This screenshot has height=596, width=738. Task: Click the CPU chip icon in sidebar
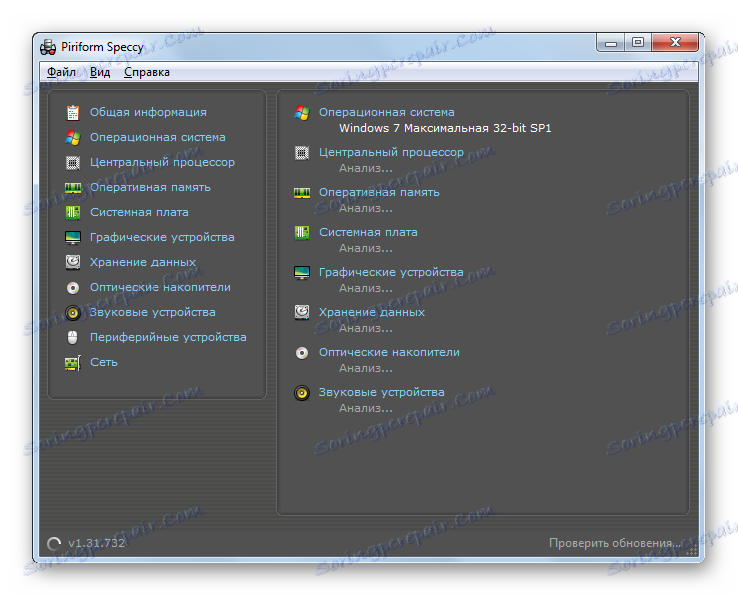(x=73, y=162)
